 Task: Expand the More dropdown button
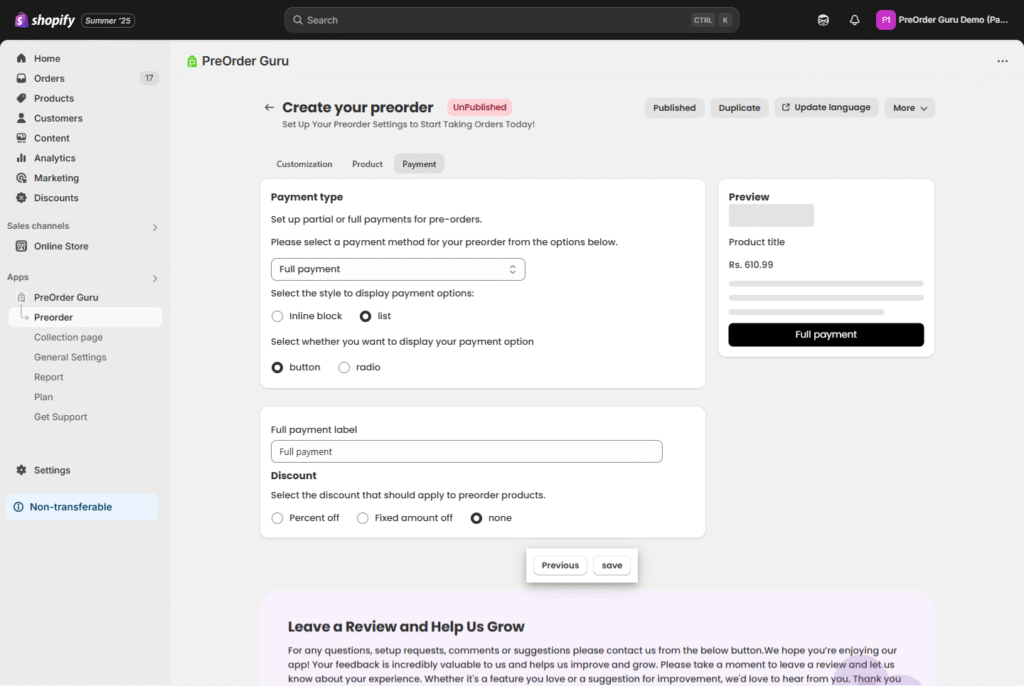pyautogui.click(x=909, y=108)
